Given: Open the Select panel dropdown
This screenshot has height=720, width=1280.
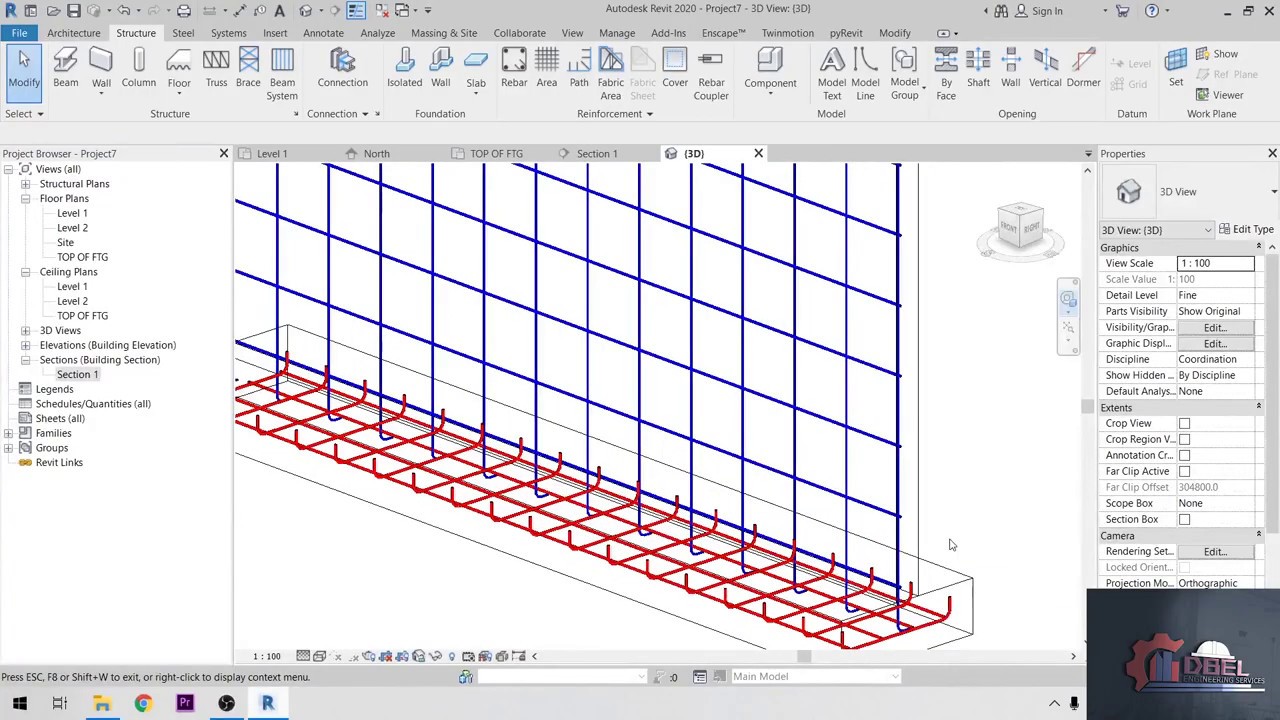Looking at the screenshot, I should (23, 114).
